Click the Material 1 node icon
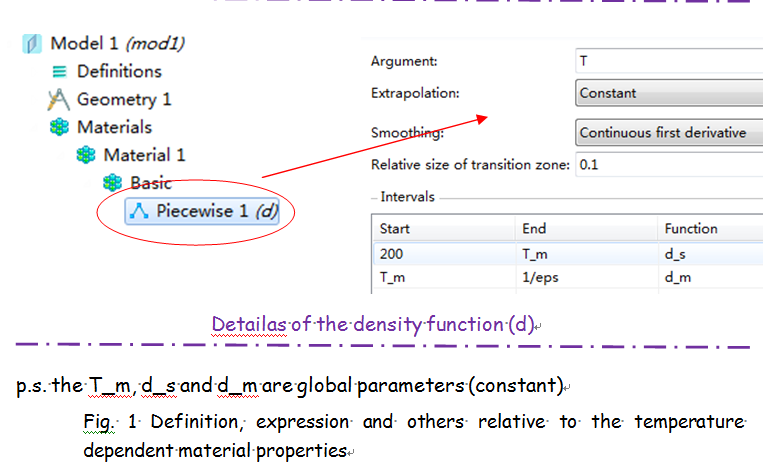The width and height of the screenshot is (783, 472). 86,155
